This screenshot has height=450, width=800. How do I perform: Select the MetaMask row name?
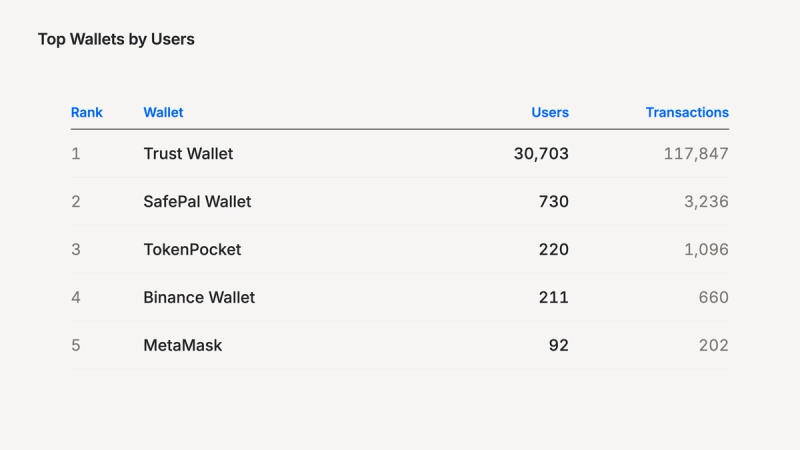point(183,345)
